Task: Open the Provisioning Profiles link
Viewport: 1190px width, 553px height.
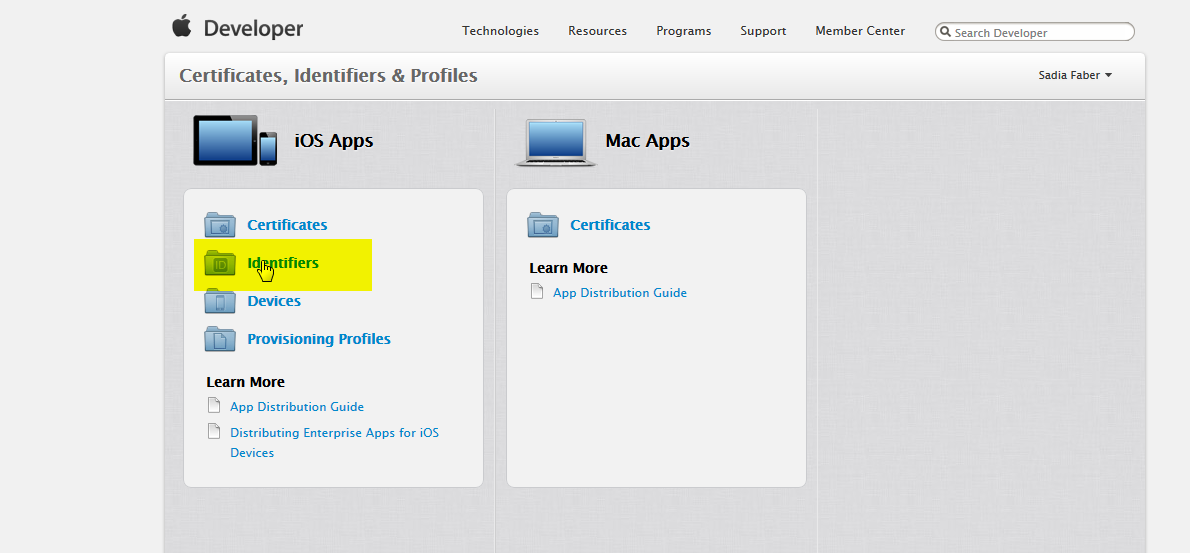Action: pyautogui.click(x=319, y=339)
